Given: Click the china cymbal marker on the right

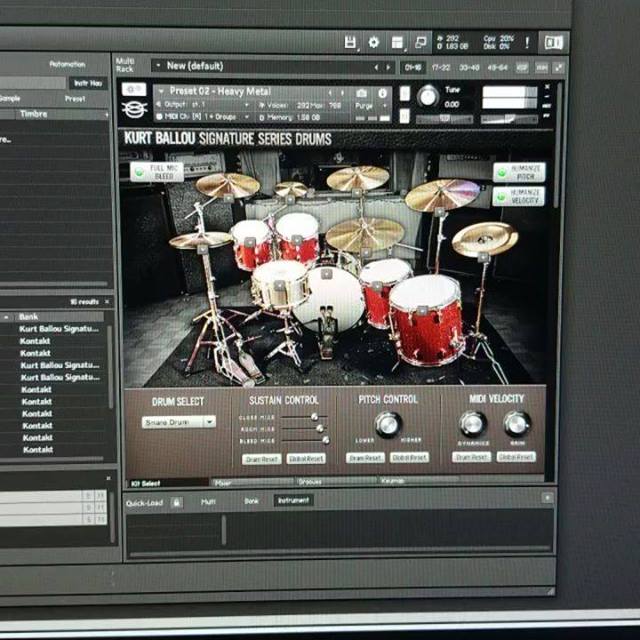Looking at the screenshot, I should (483, 257).
